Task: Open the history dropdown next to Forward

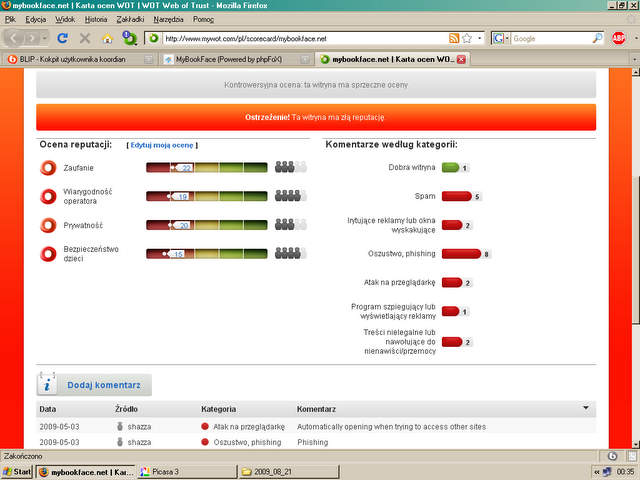Action: (x=44, y=38)
